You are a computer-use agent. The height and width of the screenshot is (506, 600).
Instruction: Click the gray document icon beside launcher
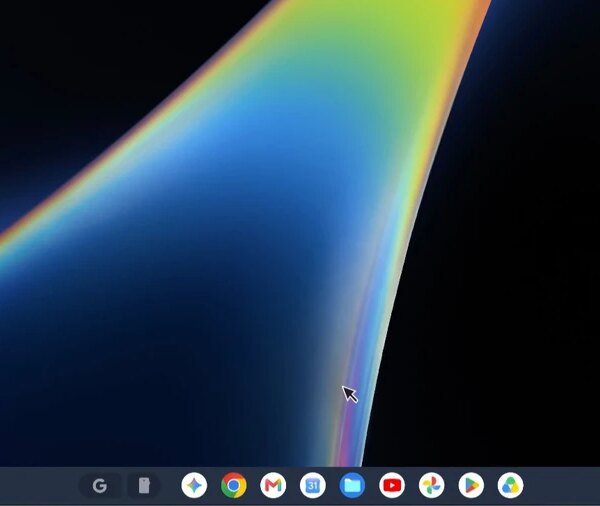tap(144, 486)
